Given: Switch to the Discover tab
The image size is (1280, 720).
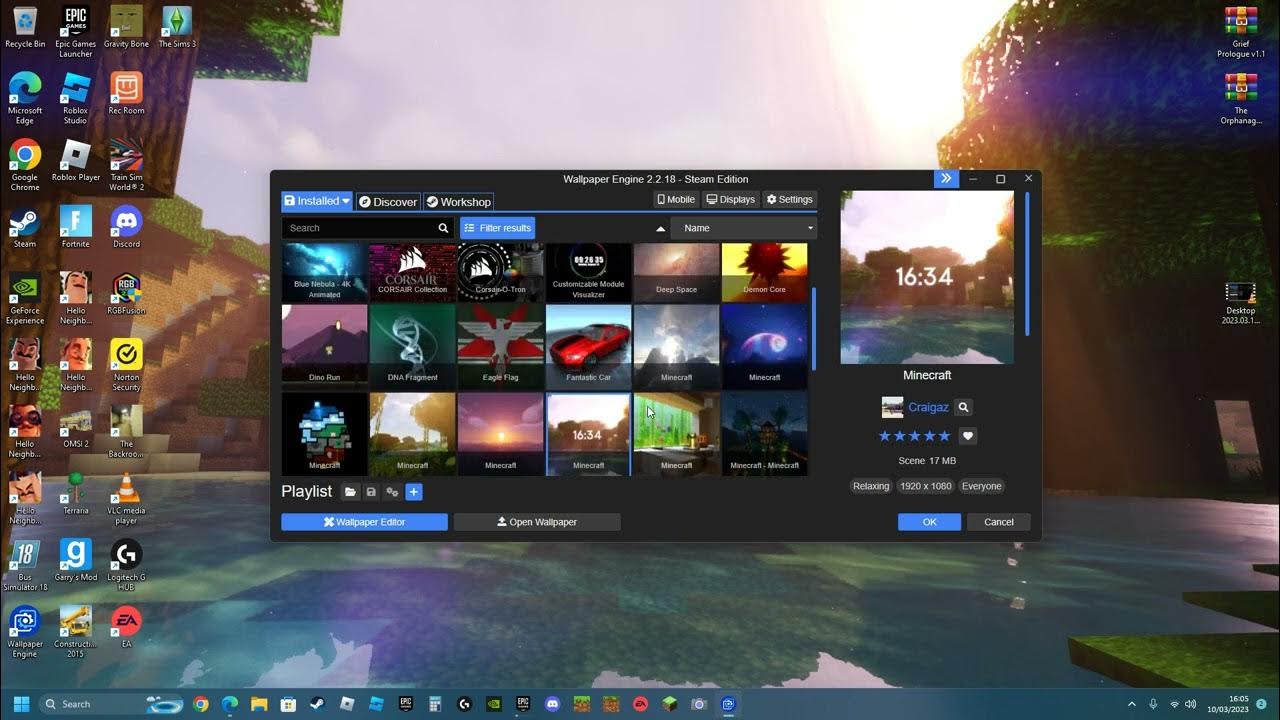Looking at the screenshot, I should [x=388, y=202].
